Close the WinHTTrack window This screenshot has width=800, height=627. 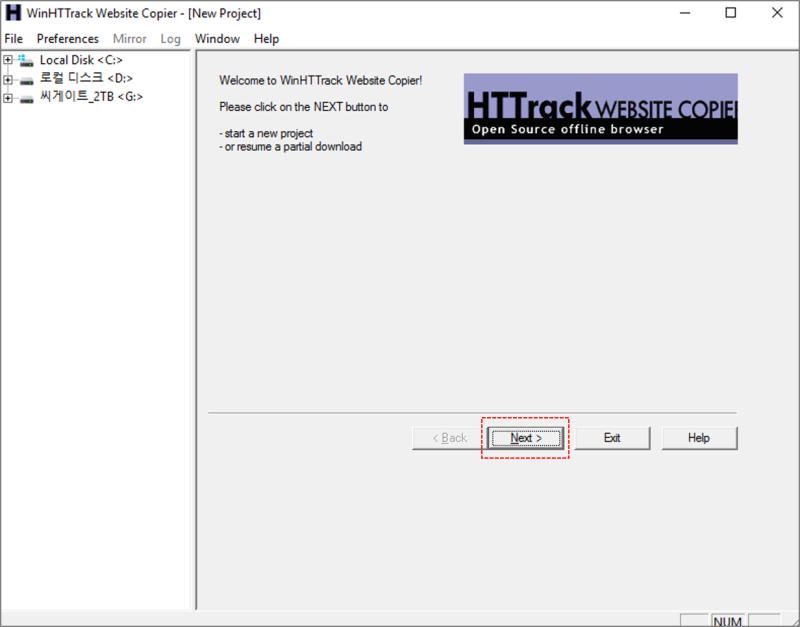point(777,13)
